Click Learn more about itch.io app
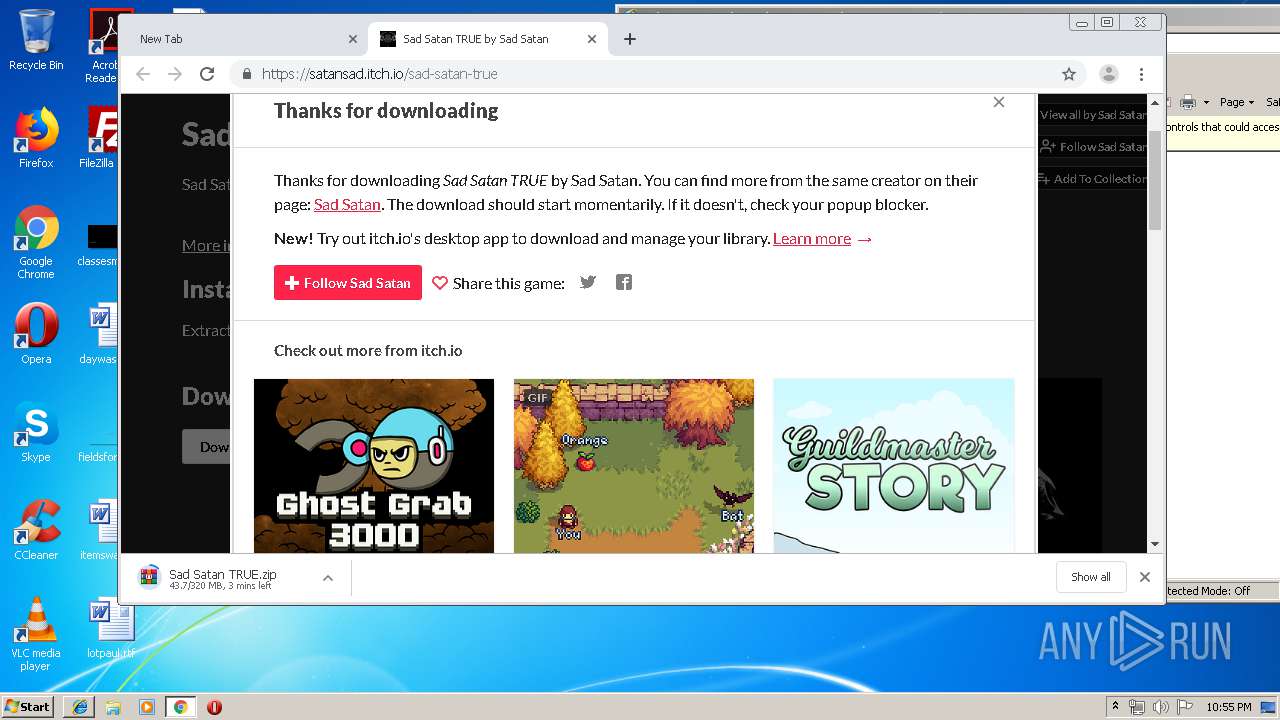The height and width of the screenshot is (720, 1280). (812, 238)
